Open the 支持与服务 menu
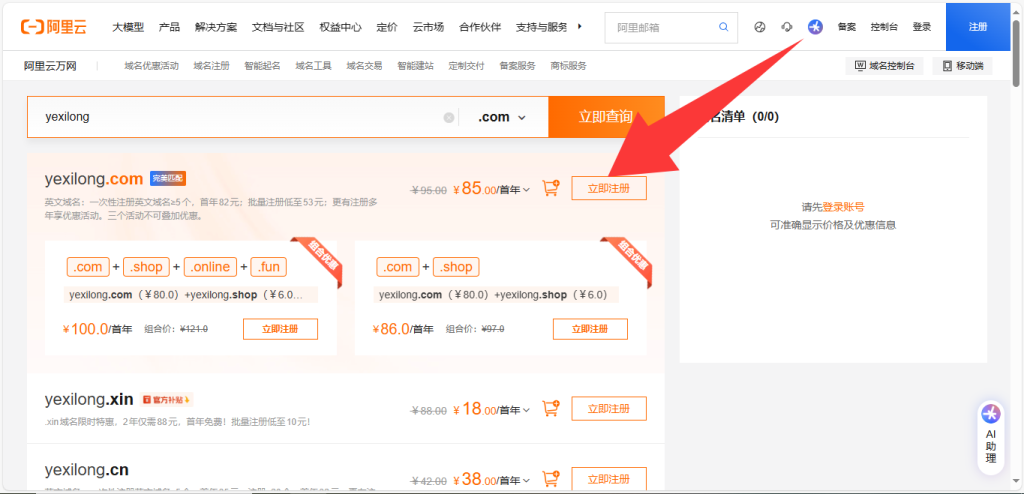 point(541,27)
